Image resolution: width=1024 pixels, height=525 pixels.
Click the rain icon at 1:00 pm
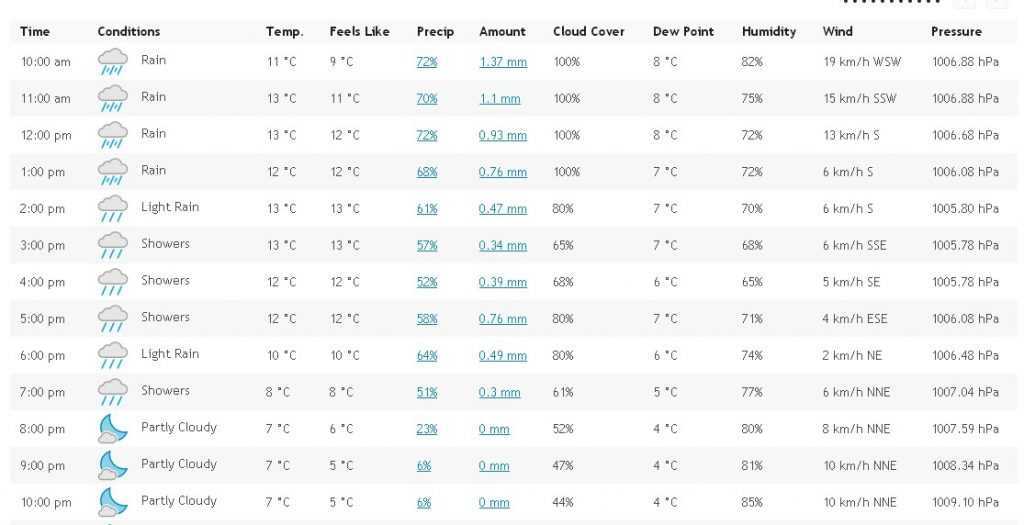tap(112, 172)
